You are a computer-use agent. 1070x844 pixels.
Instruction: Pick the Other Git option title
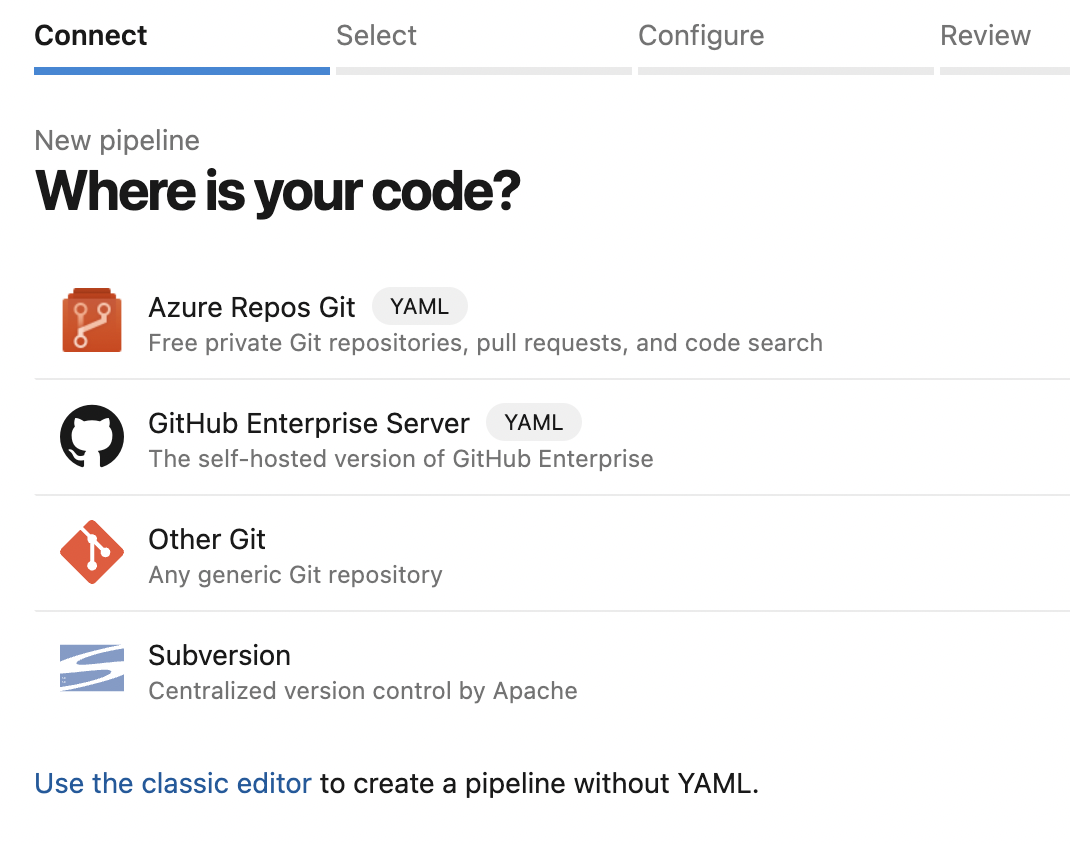point(206,539)
